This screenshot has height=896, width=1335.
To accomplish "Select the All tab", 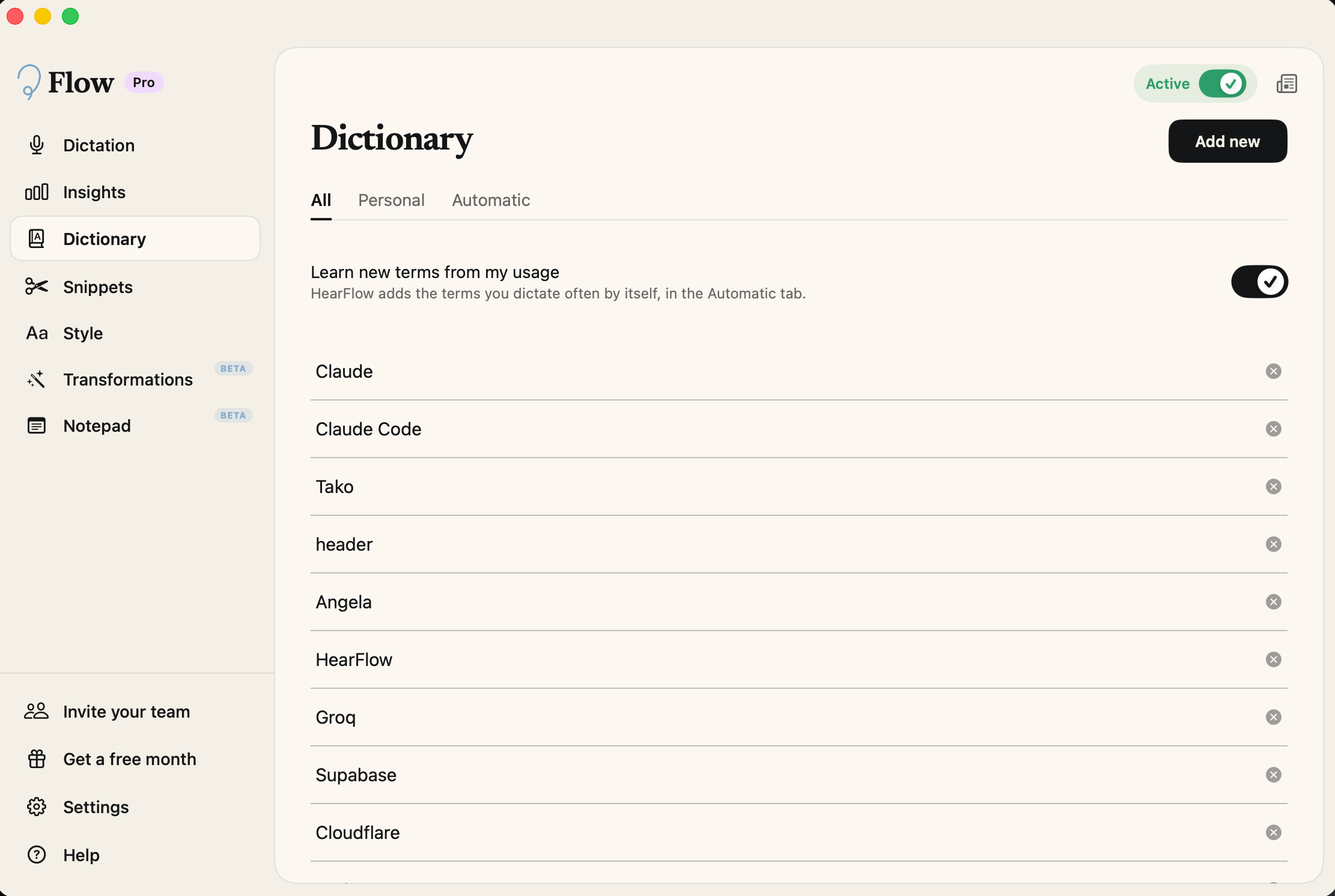I will point(321,200).
